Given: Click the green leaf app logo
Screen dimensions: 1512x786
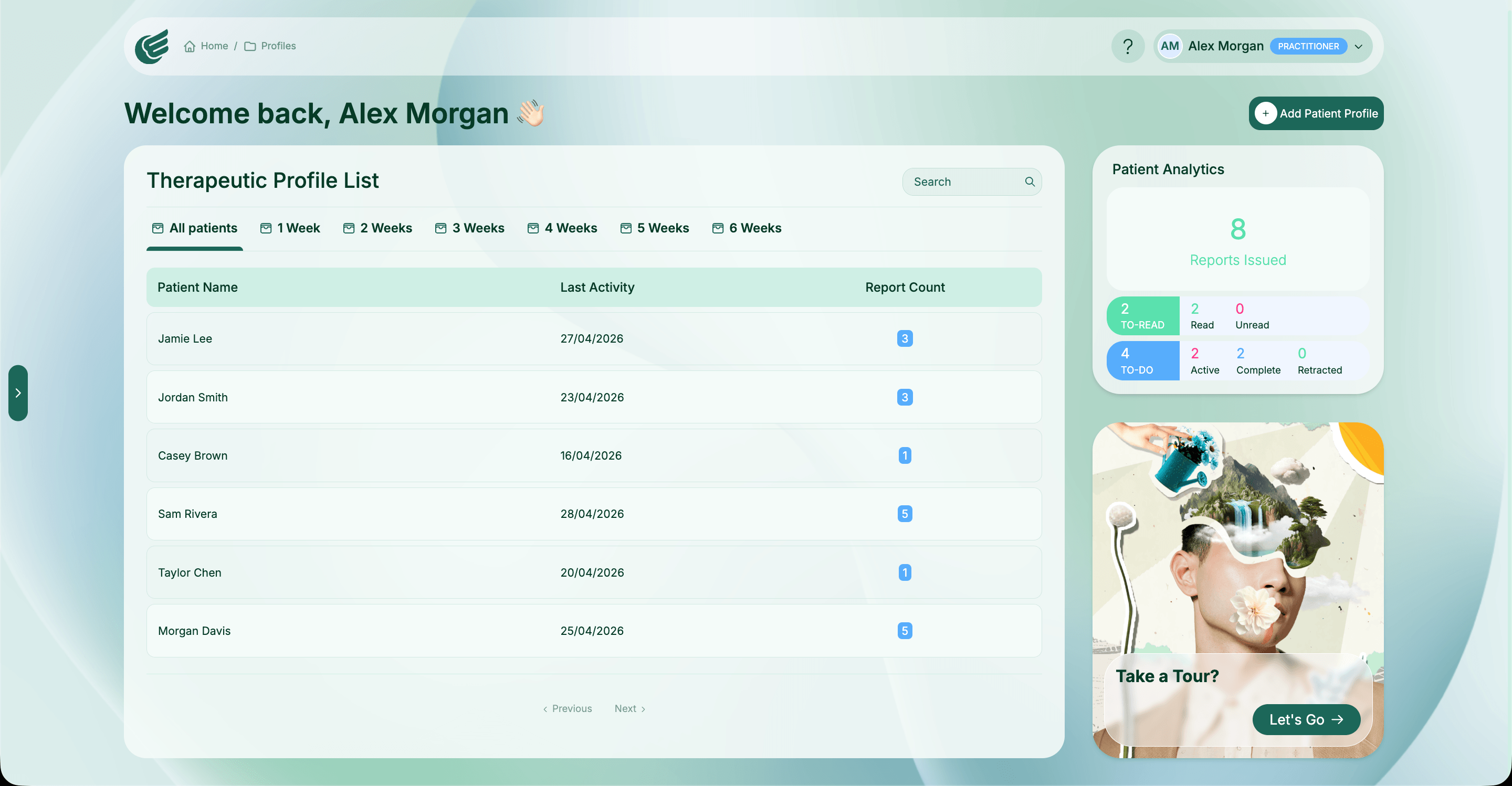Looking at the screenshot, I should [152, 46].
